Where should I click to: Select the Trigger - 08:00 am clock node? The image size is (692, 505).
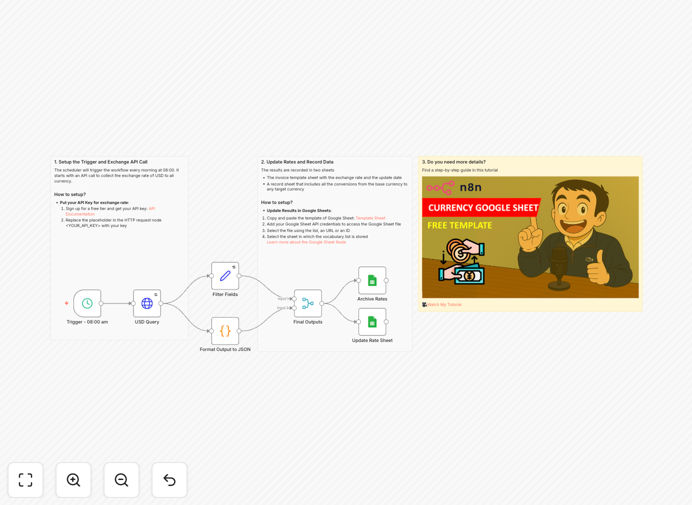tap(87, 303)
